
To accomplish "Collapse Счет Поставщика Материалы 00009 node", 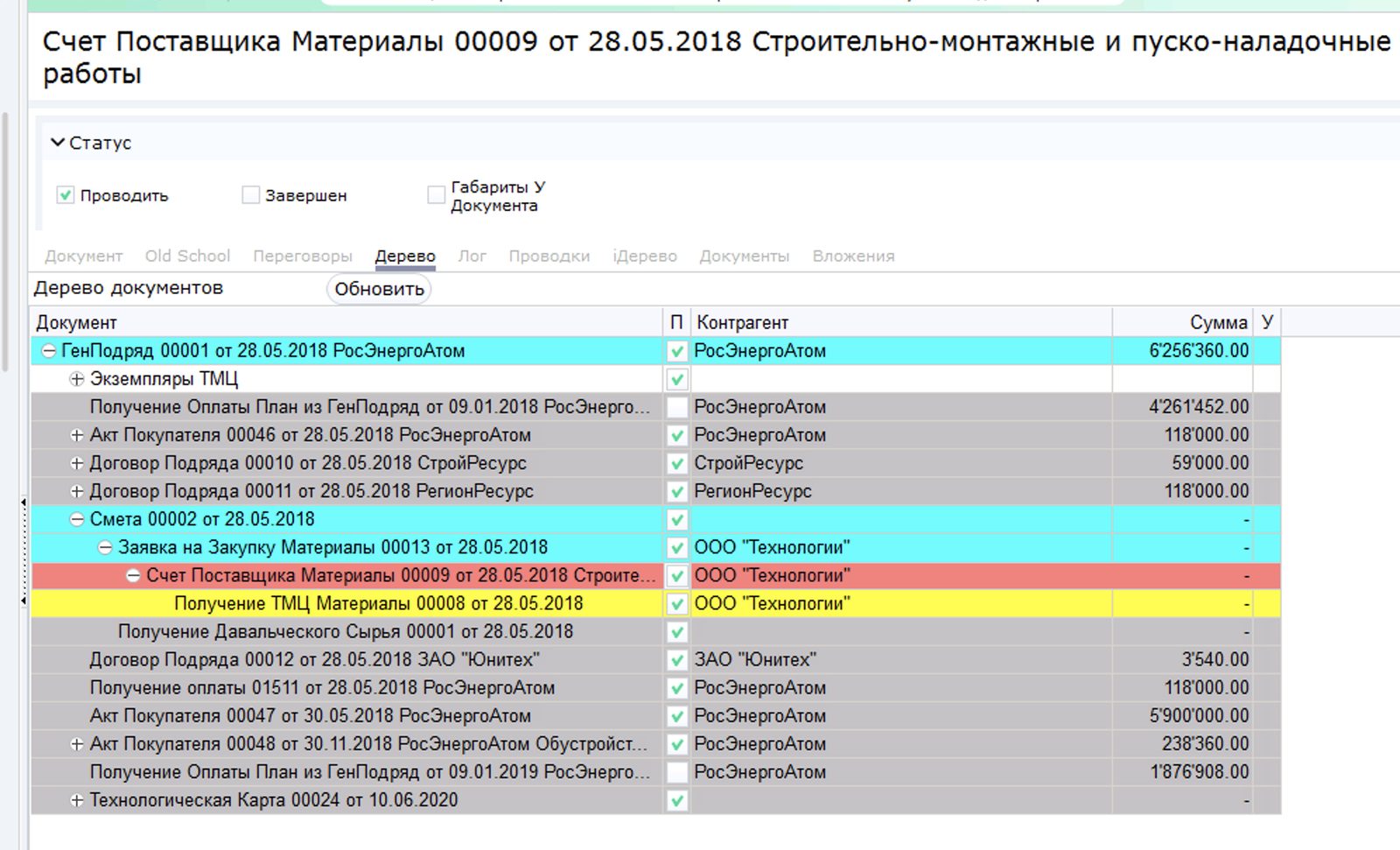I will click(x=133, y=575).
